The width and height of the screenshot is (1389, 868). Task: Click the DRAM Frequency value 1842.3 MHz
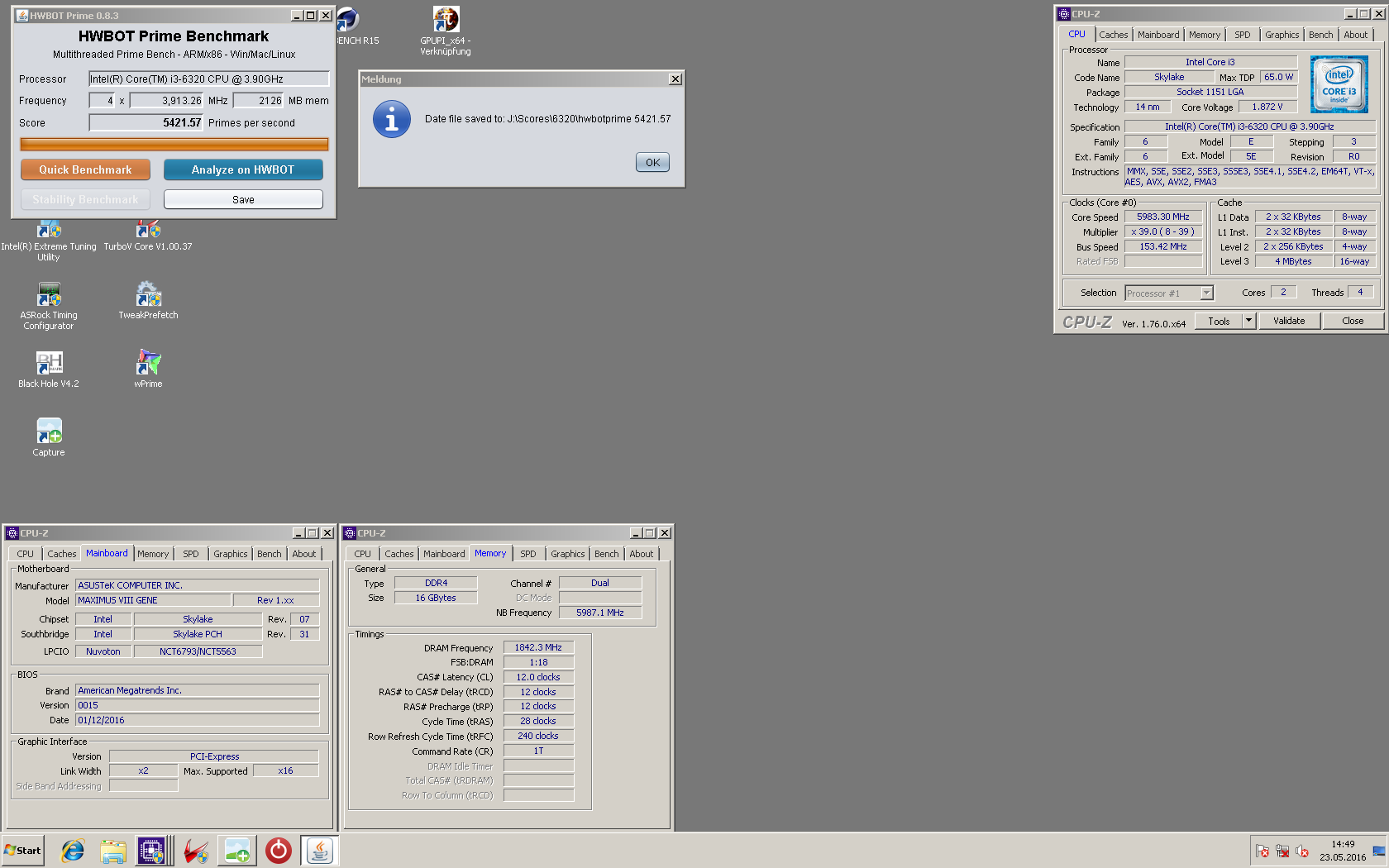538,647
